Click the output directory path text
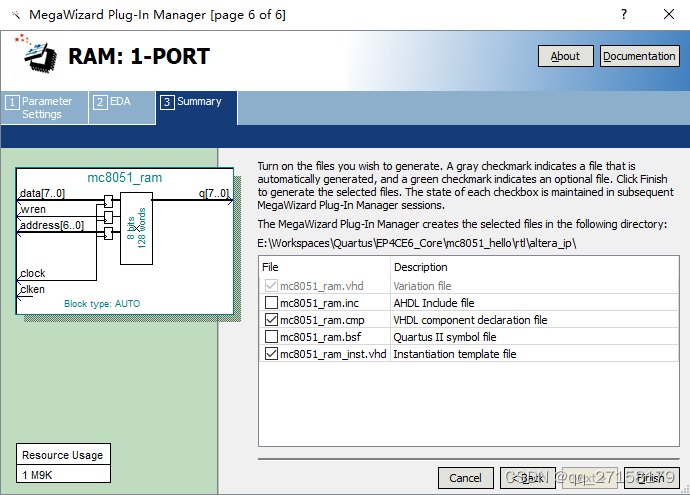This screenshot has height=495, width=690. click(x=417, y=243)
